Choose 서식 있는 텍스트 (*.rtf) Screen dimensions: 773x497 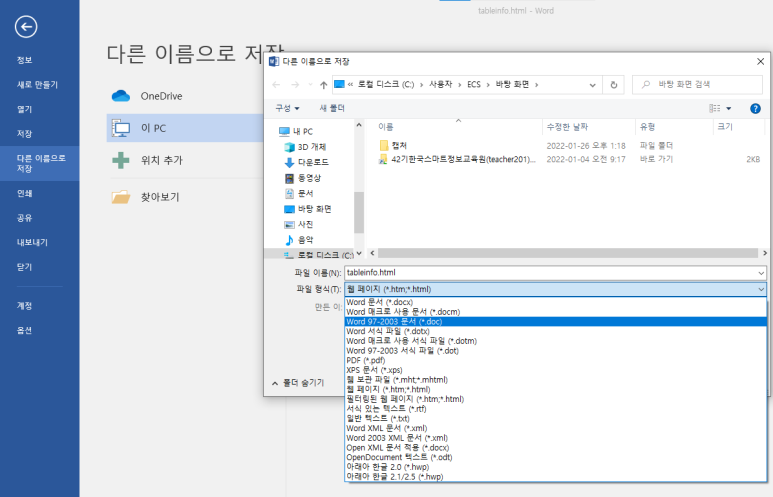556,409
